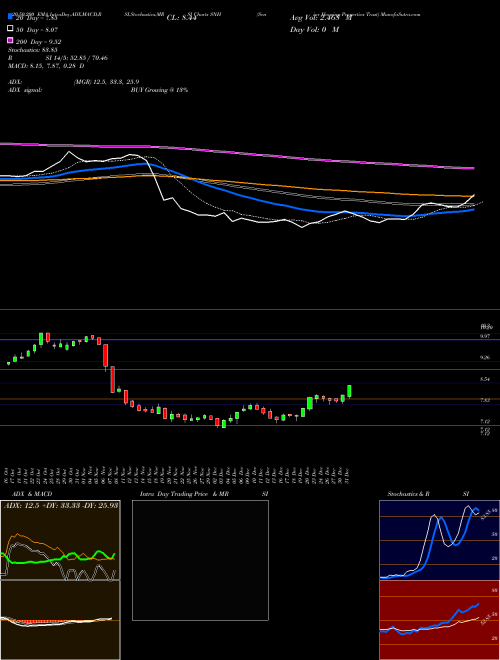Click the empty Intra Day Trading Price panel
Screen dimensions: 500x660
pyautogui.click(x=200, y=560)
